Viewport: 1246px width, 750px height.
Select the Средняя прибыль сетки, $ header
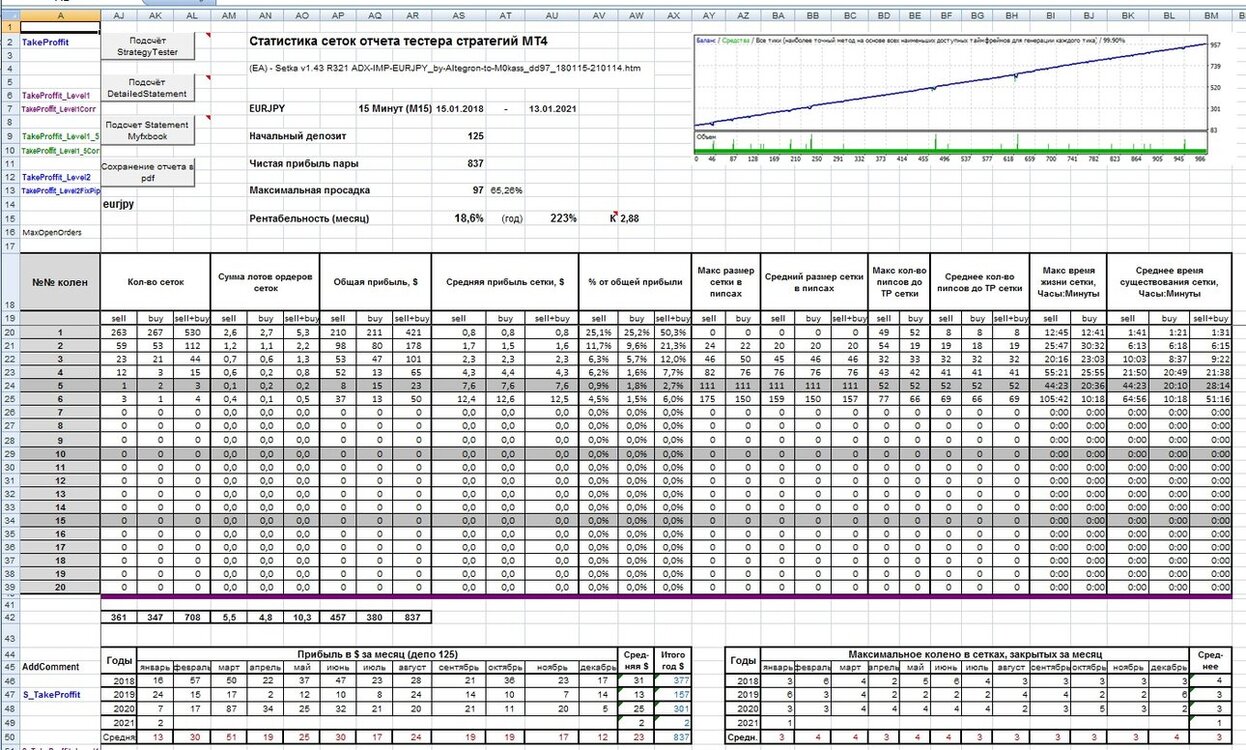505,282
